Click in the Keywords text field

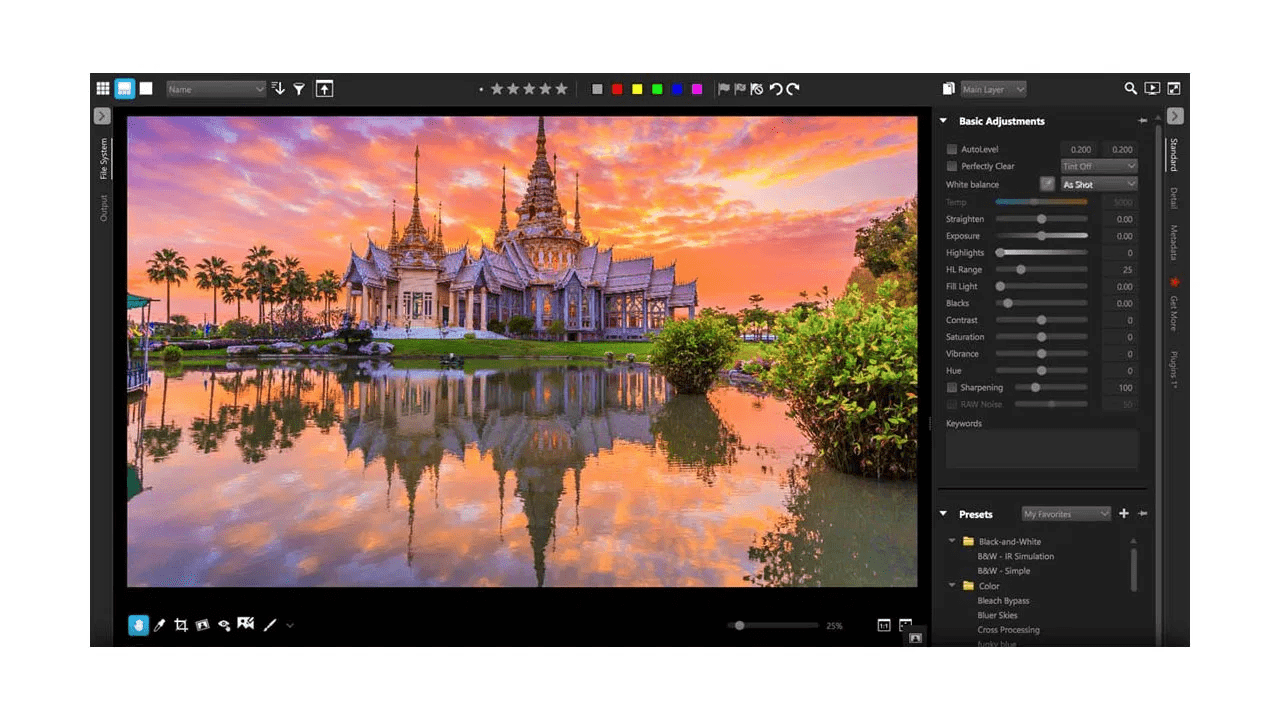click(1041, 450)
